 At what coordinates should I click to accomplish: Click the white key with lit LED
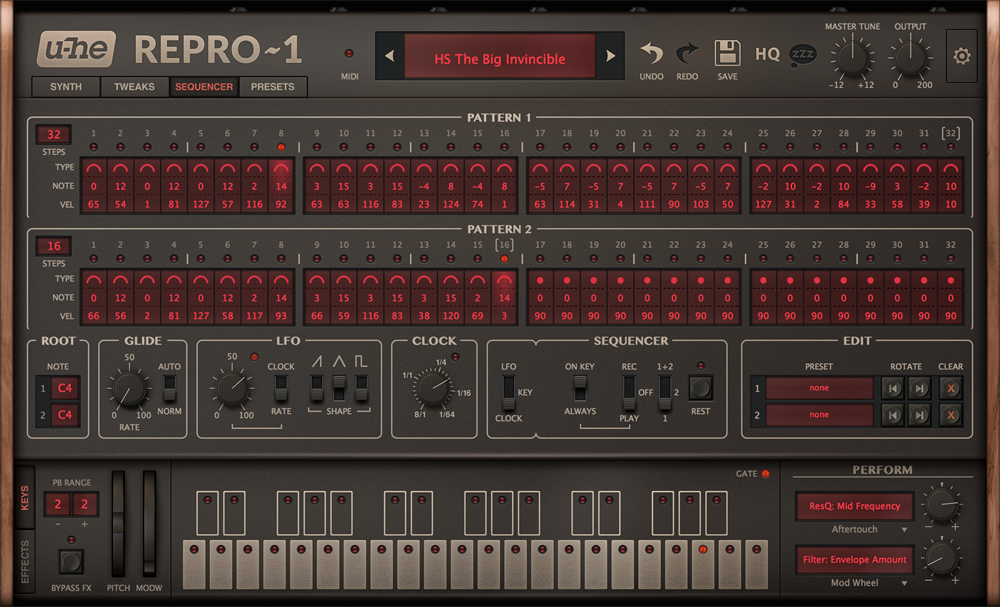tap(703, 565)
